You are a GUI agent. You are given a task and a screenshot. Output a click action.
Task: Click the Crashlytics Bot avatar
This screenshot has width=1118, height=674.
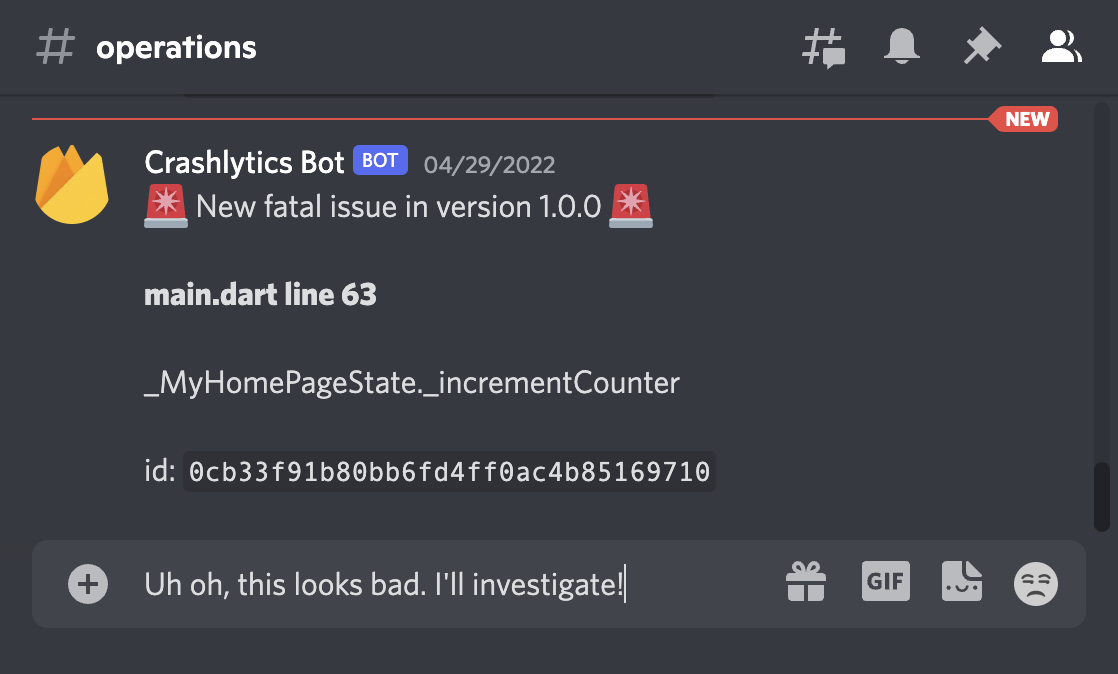(x=72, y=185)
